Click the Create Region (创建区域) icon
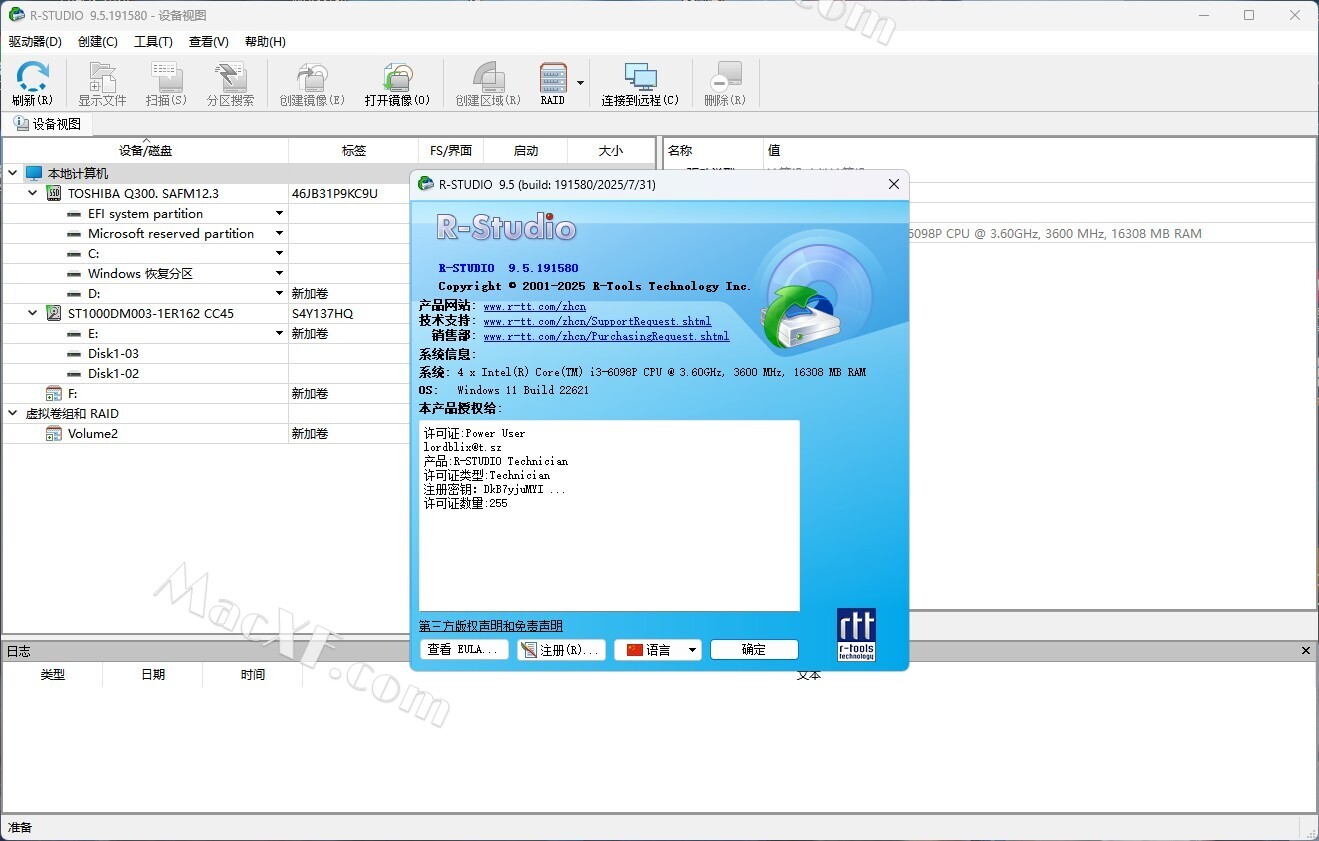This screenshot has height=841, width=1319. pyautogui.click(x=488, y=78)
